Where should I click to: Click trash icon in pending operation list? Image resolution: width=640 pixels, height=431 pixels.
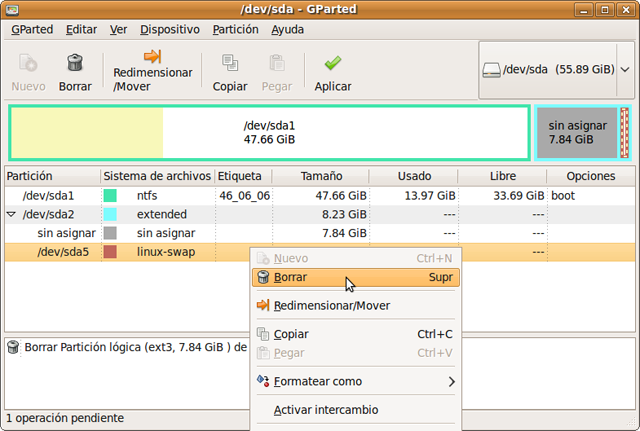tap(13, 348)
